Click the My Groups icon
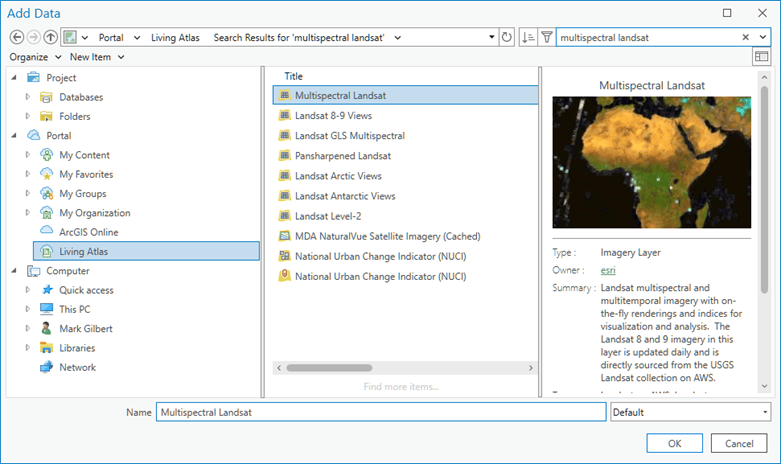The width and height of the screenshot is (781, 464). 46,194
